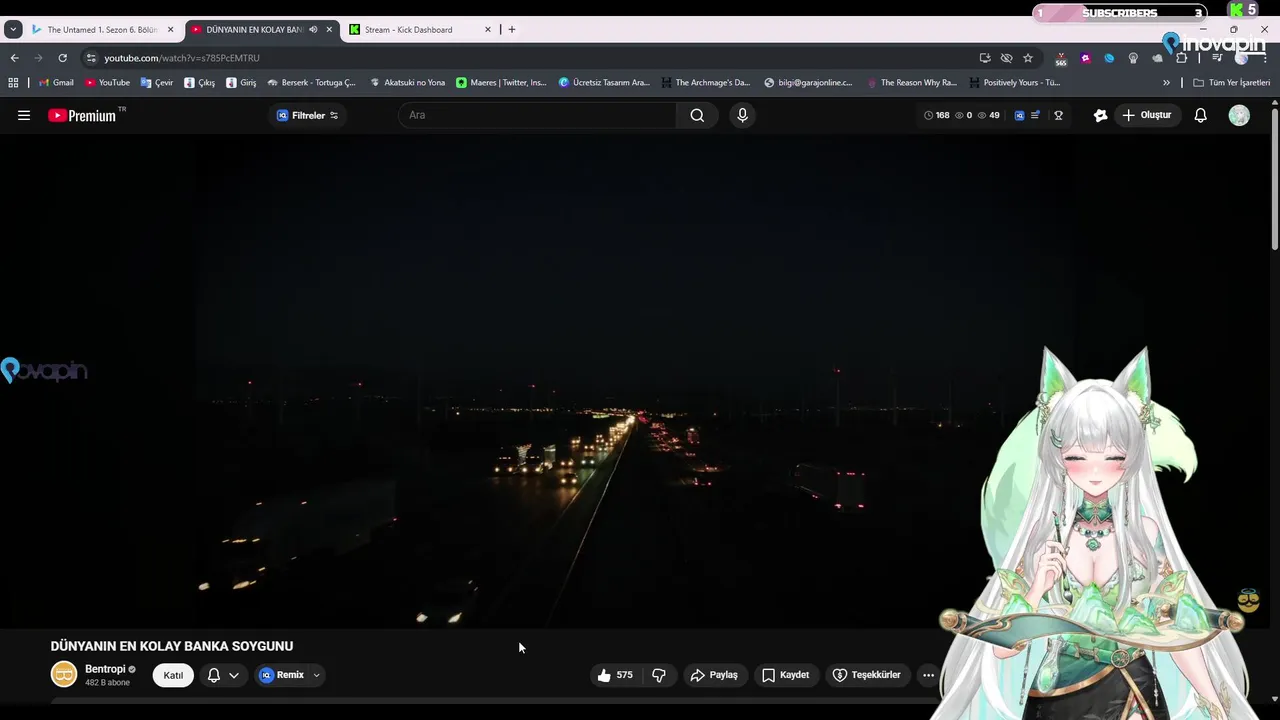Screen dimensions: 1280x720
Task: Click the Teşekkürler thanks button
Action: click(867, 675)
